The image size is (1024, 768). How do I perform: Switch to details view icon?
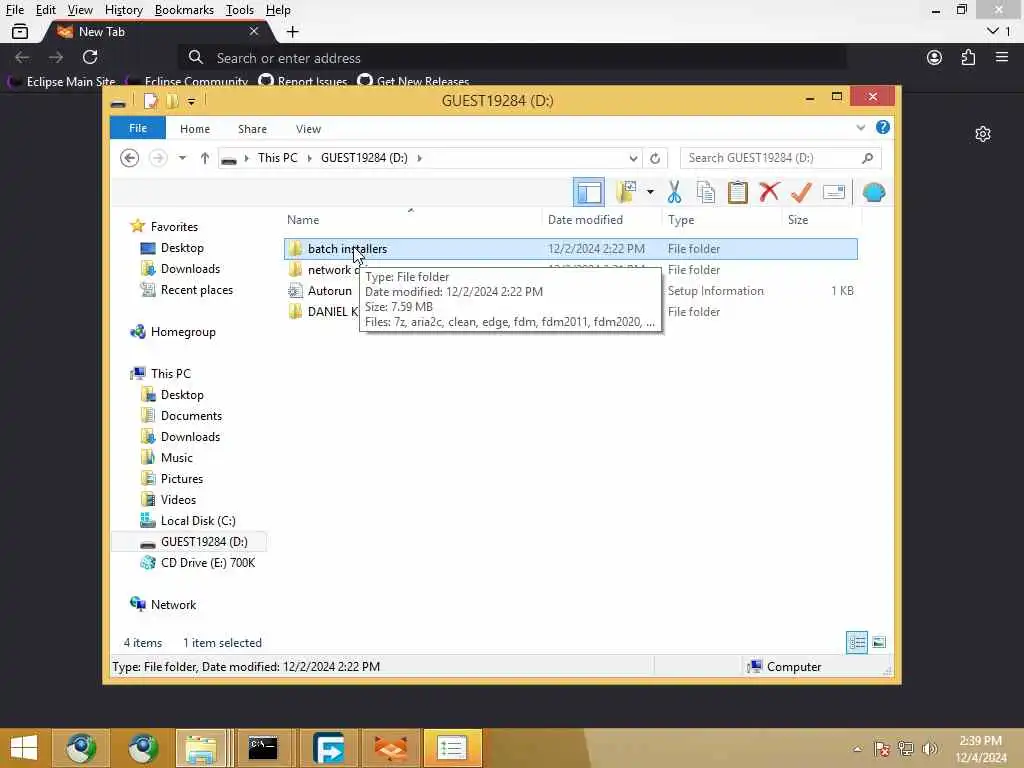pos(857,643)
